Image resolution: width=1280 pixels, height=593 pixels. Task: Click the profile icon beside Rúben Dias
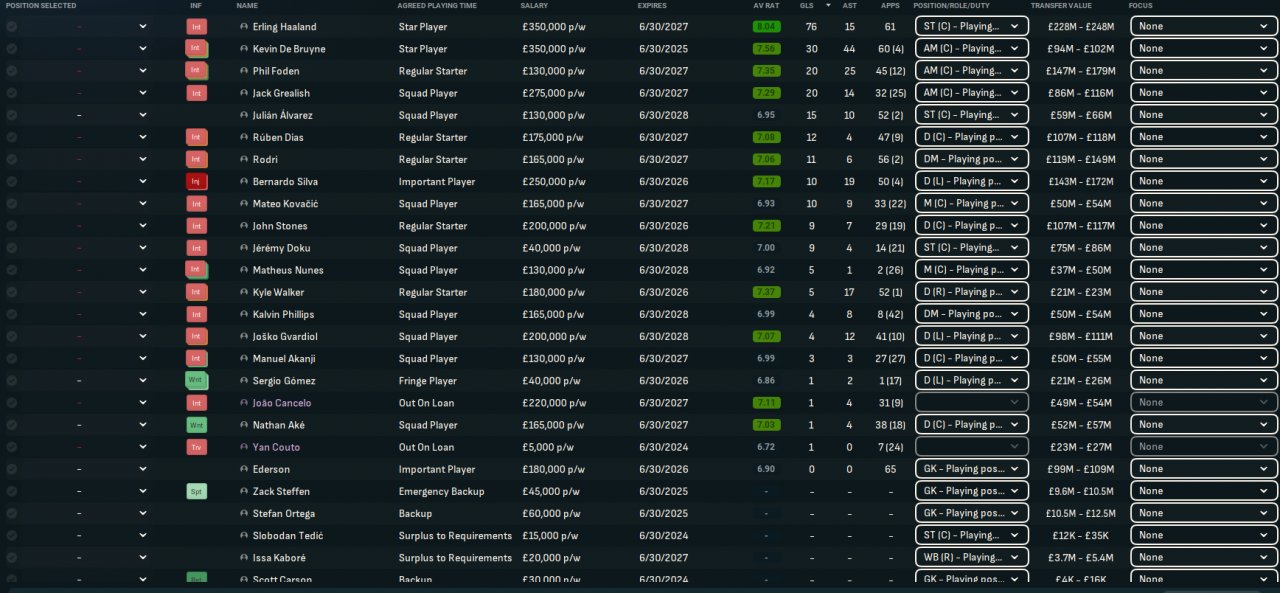(244, 137)
